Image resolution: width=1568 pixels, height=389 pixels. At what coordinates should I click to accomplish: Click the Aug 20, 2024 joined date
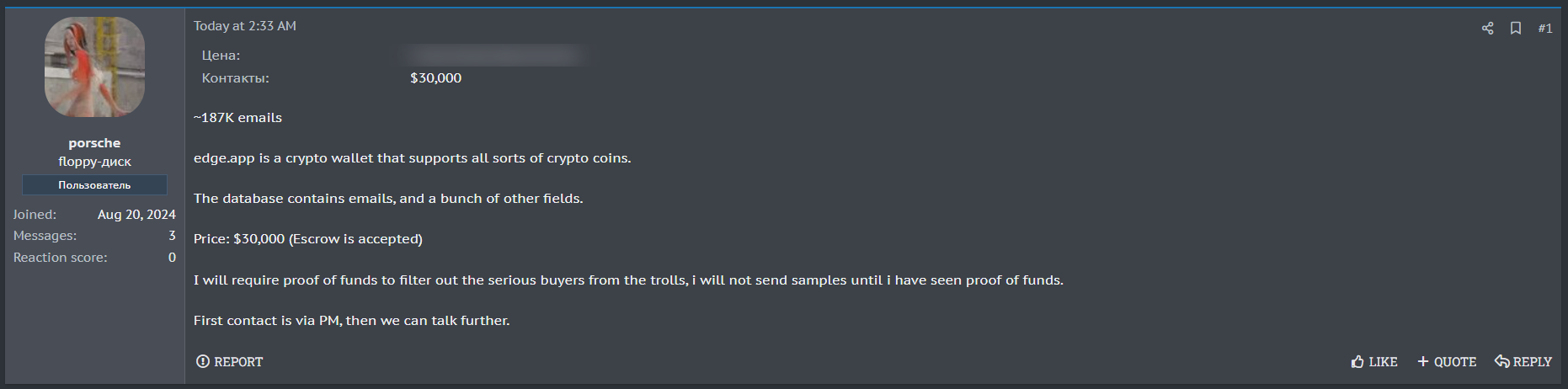[136, 215]
